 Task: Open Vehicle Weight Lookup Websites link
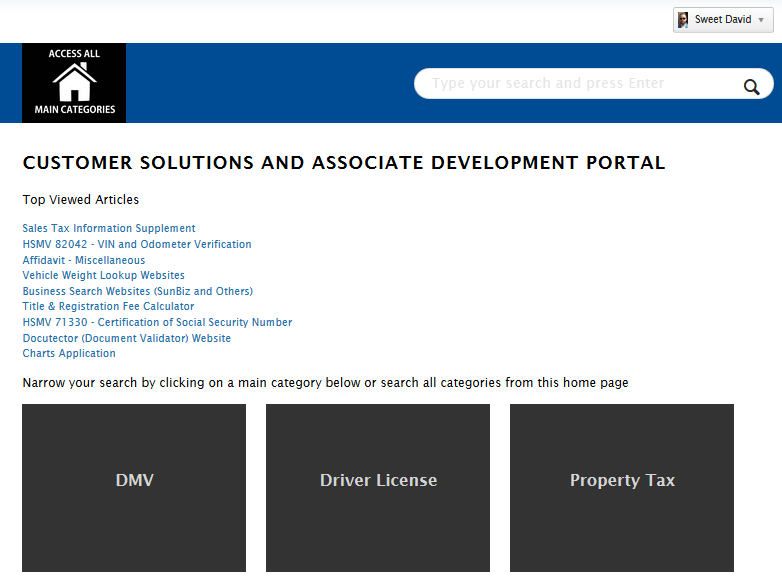click(x=104, y=275)
